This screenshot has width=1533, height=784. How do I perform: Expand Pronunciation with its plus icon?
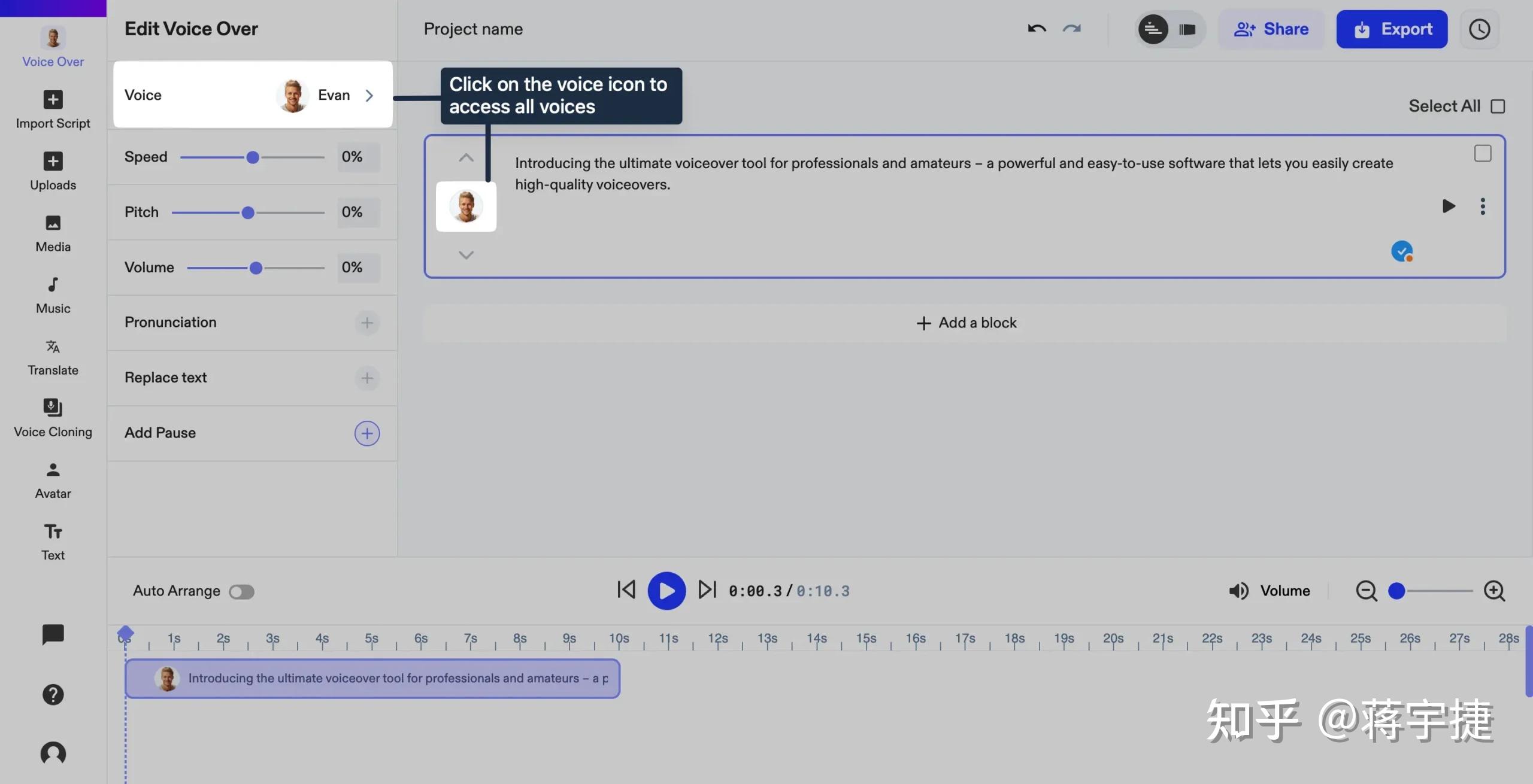click(367, 323)
